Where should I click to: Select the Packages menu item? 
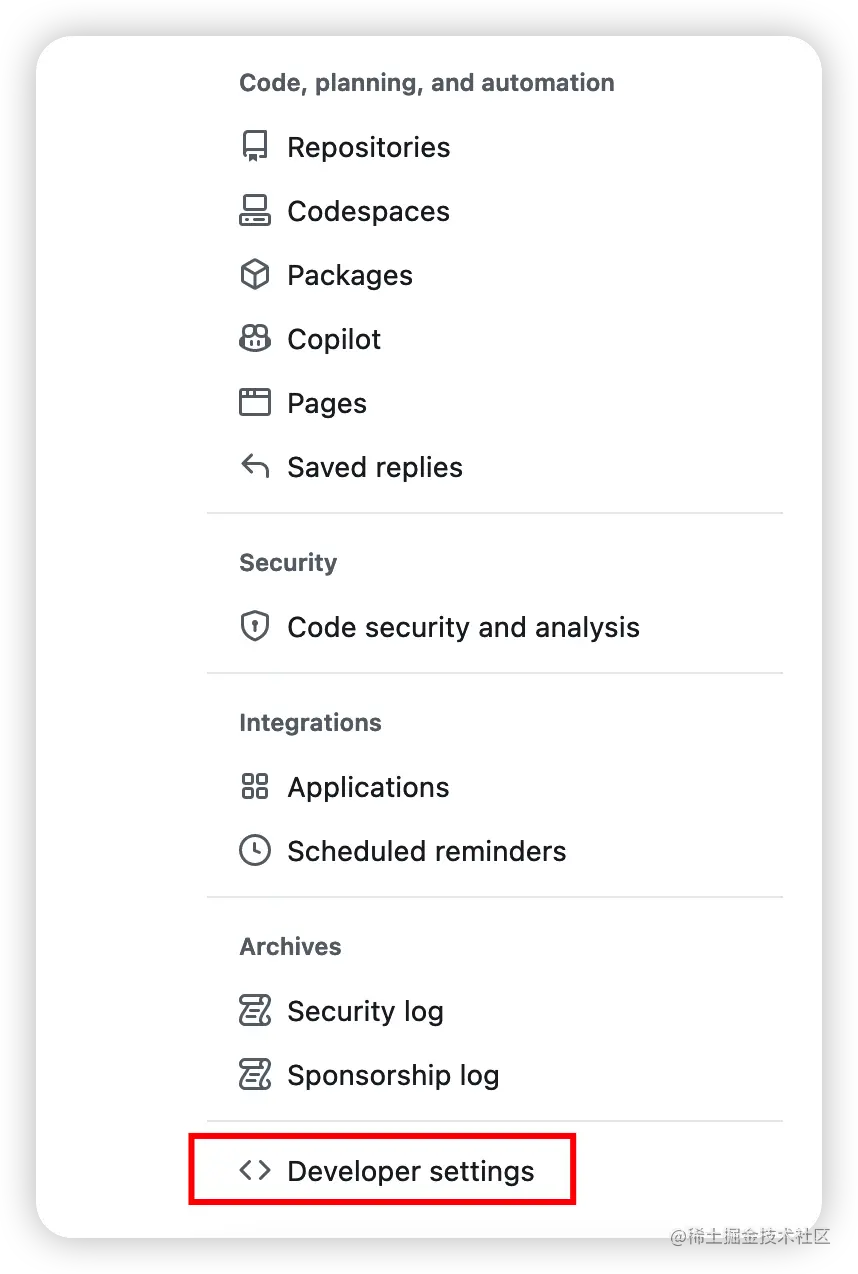point(349,275)
